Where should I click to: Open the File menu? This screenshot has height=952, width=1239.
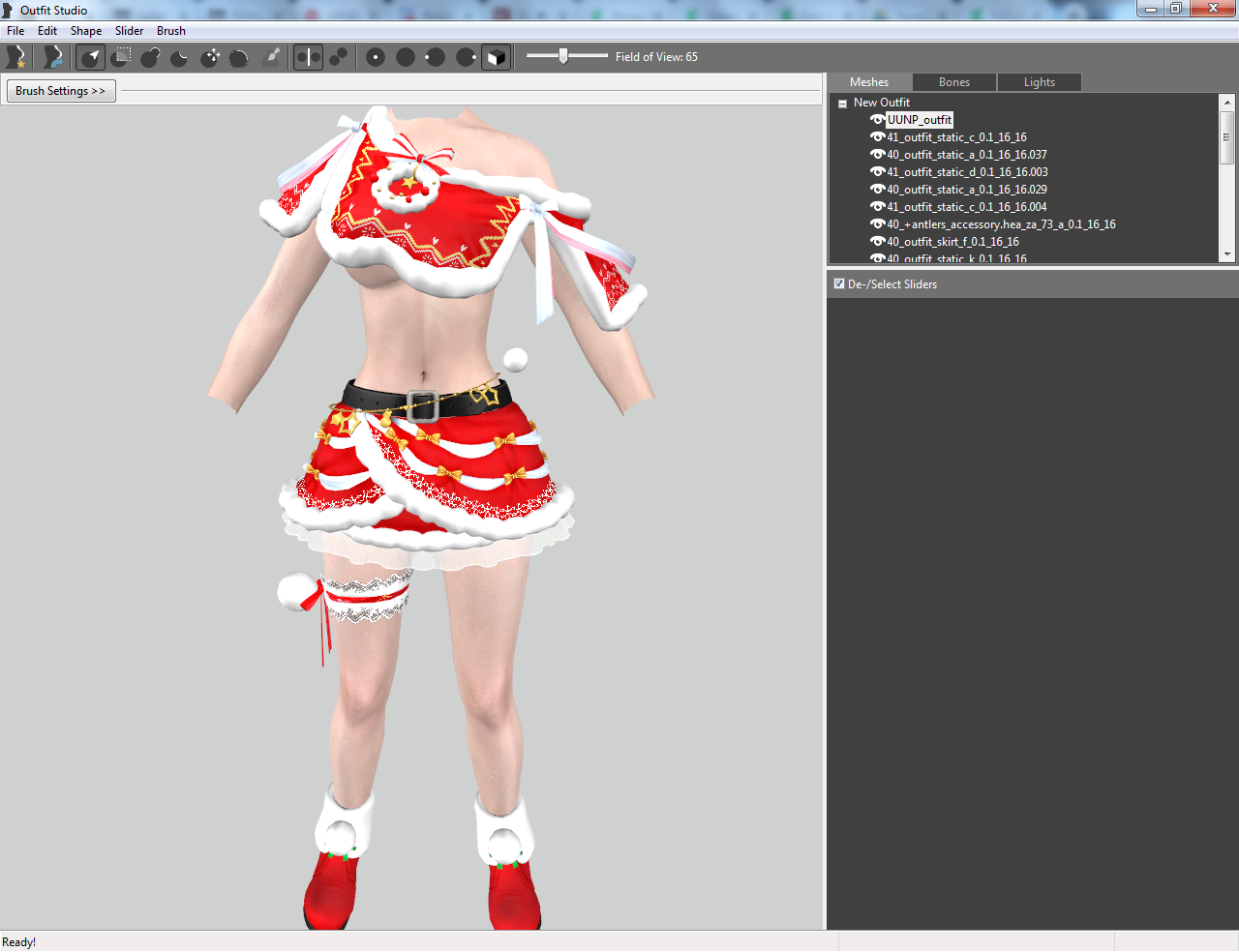point(15,31)
